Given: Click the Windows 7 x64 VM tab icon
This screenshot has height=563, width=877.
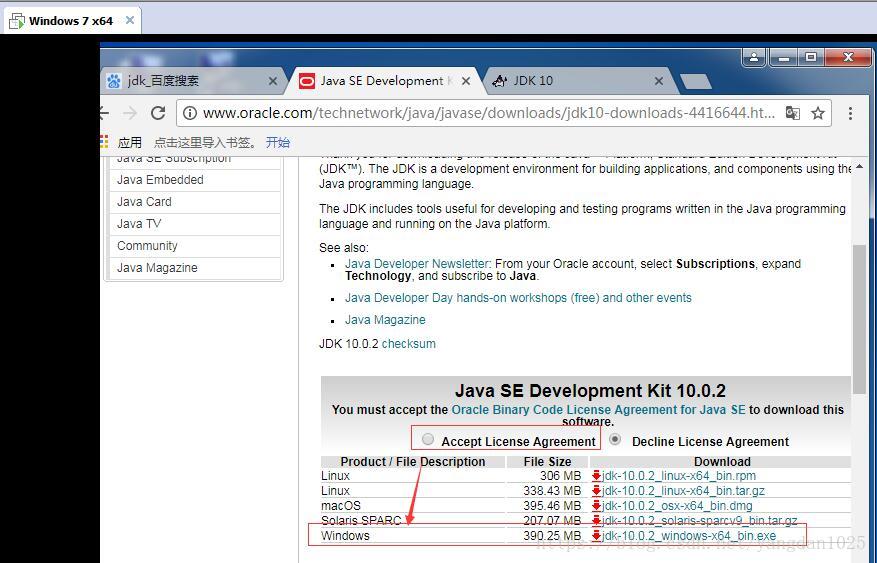Looking at the screenshot, I should [x=17, y=21].
